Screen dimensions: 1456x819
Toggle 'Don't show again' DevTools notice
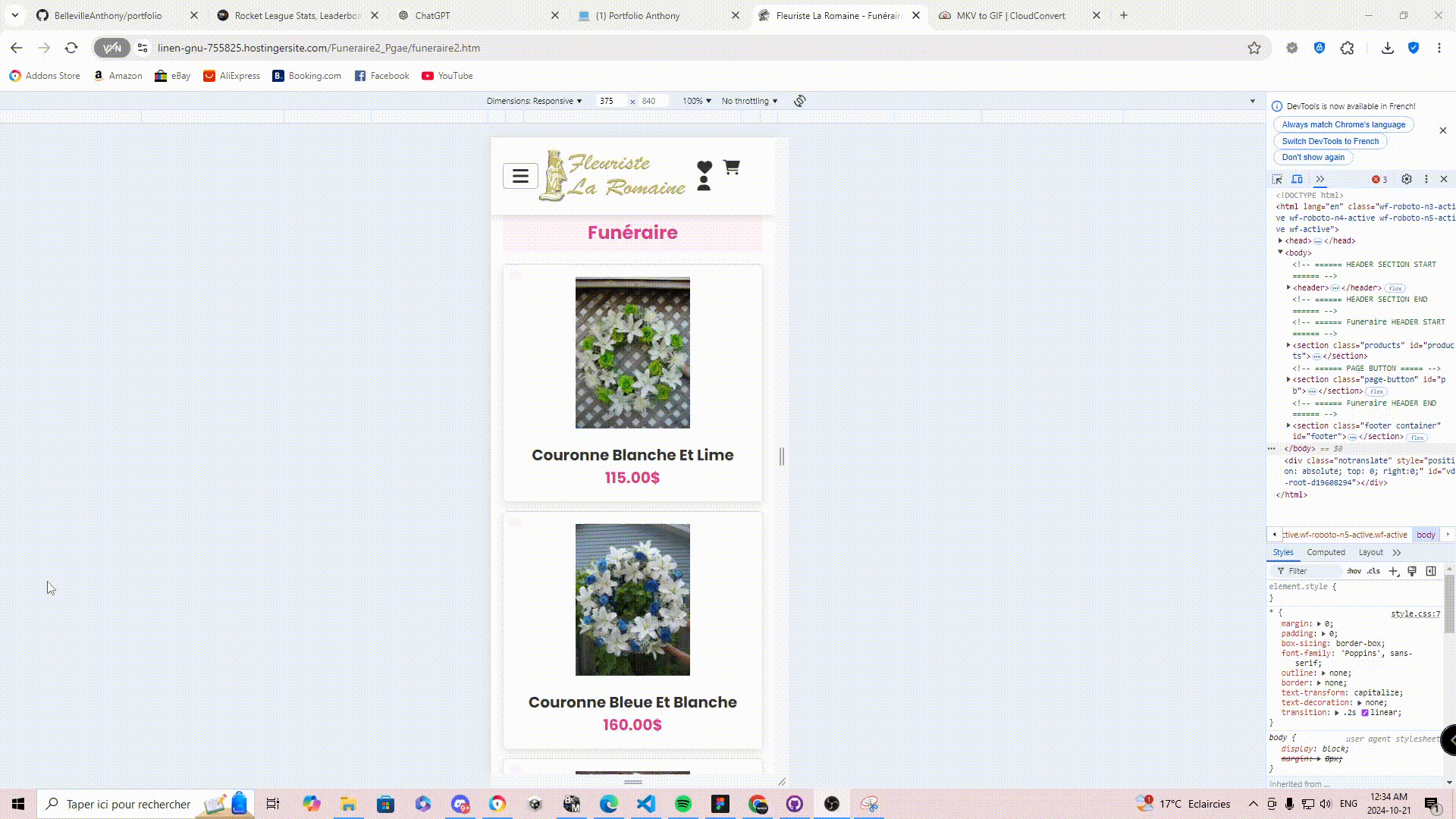[x=1314, y=157]
